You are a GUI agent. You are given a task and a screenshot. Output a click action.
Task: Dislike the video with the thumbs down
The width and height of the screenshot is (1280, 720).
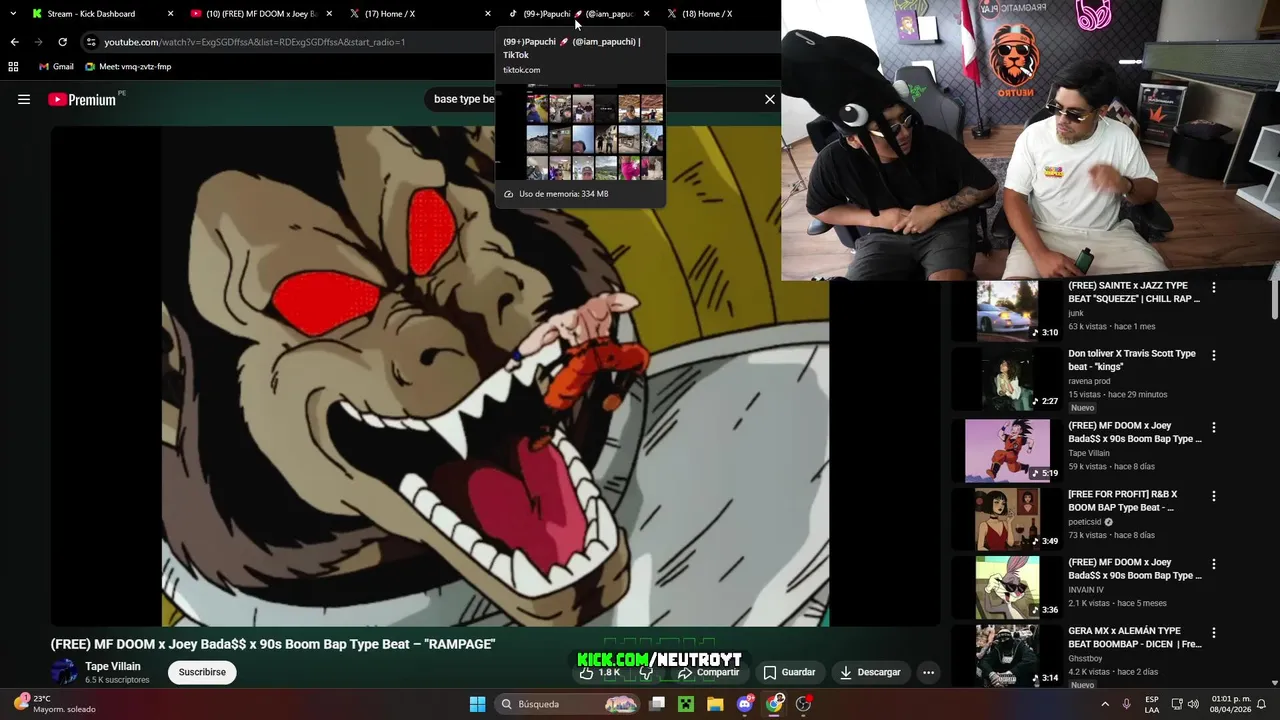point(646,673)
